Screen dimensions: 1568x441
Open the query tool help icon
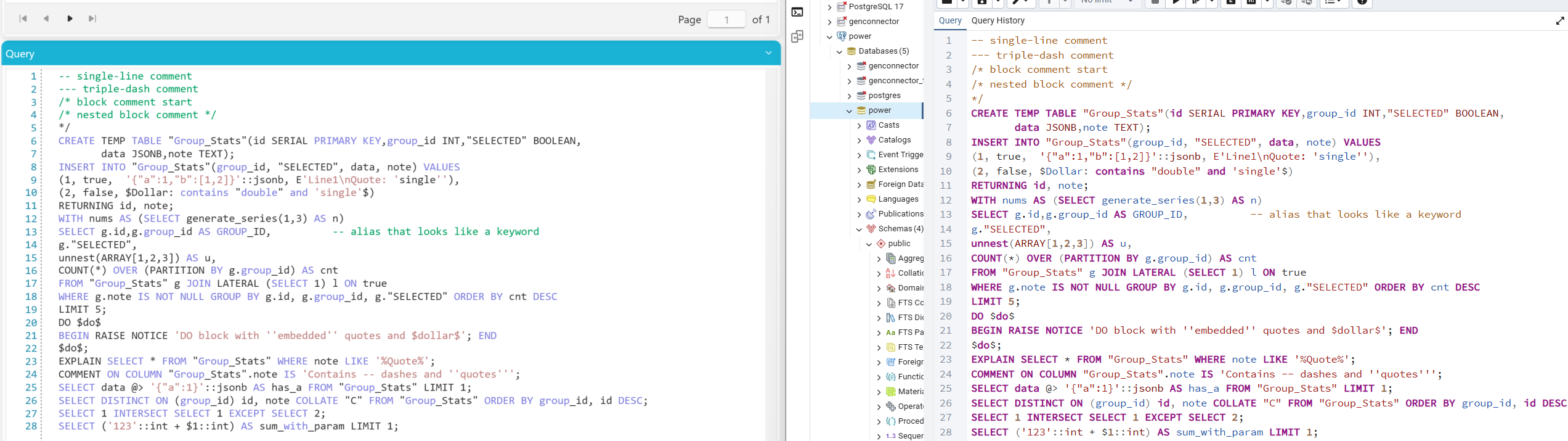pos(1362,3)
